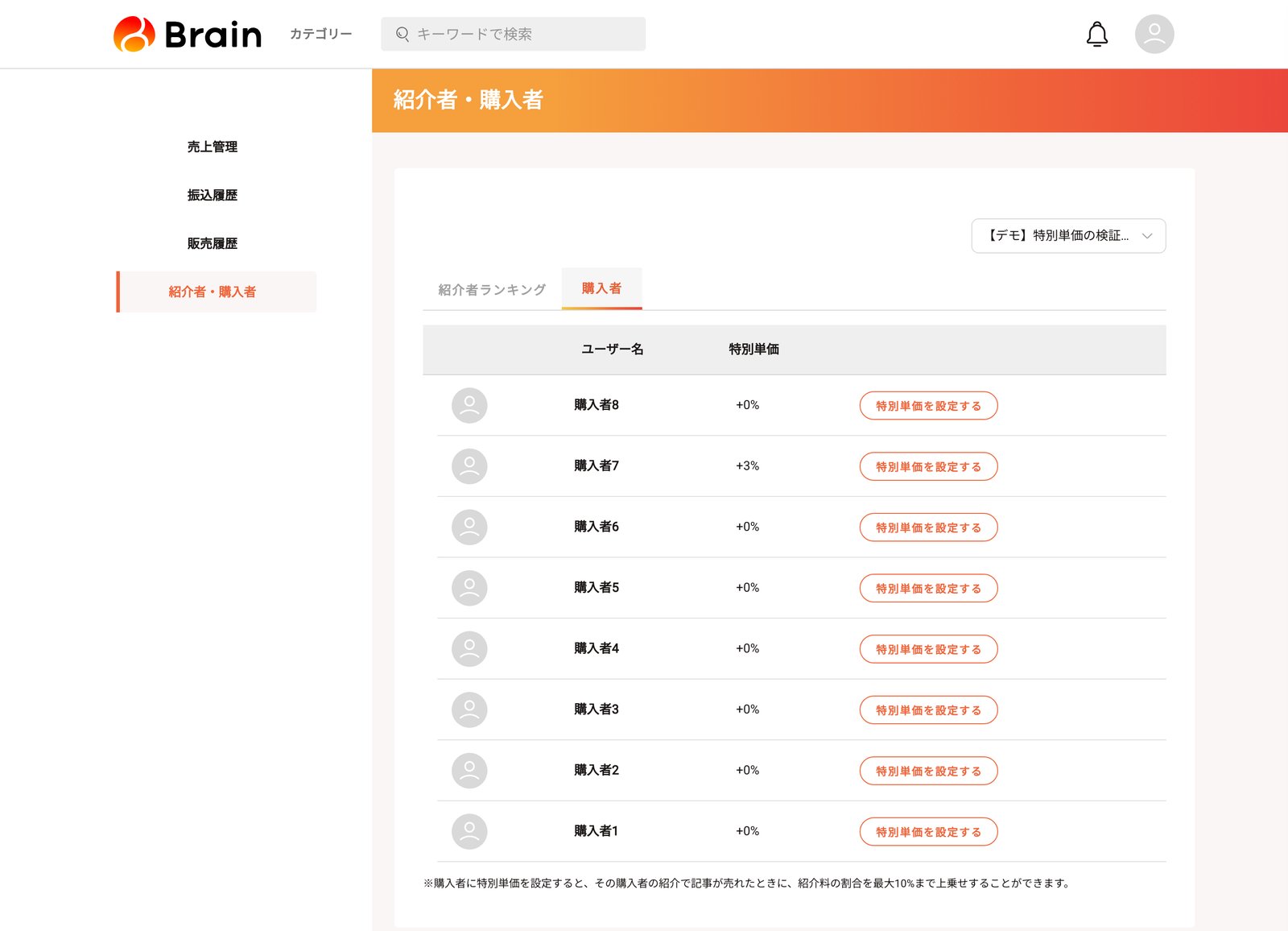Click the 購入者4 user name
Screen dimensions: 1288x931
pos(597,648)
